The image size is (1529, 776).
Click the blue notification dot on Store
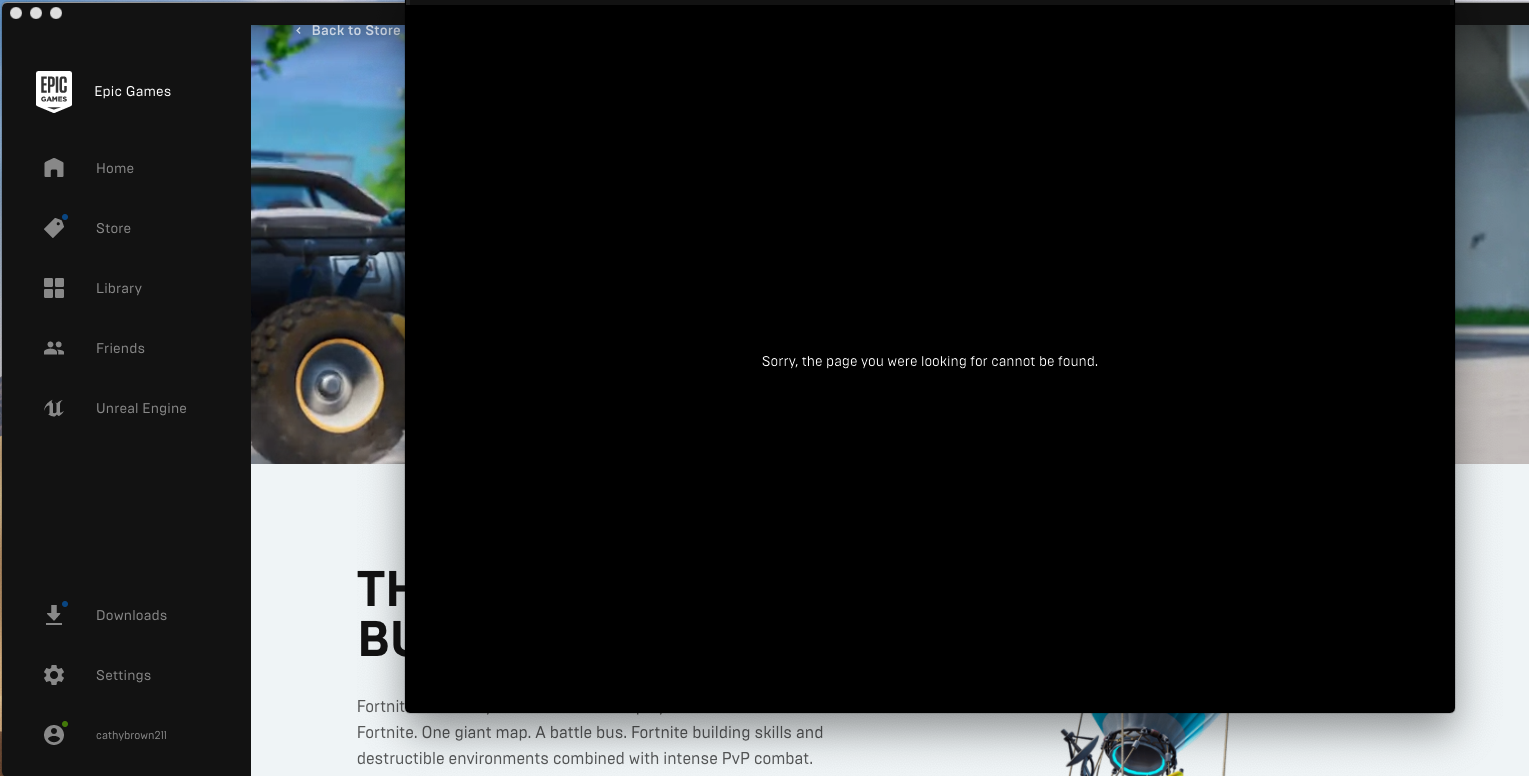(64, 215)
